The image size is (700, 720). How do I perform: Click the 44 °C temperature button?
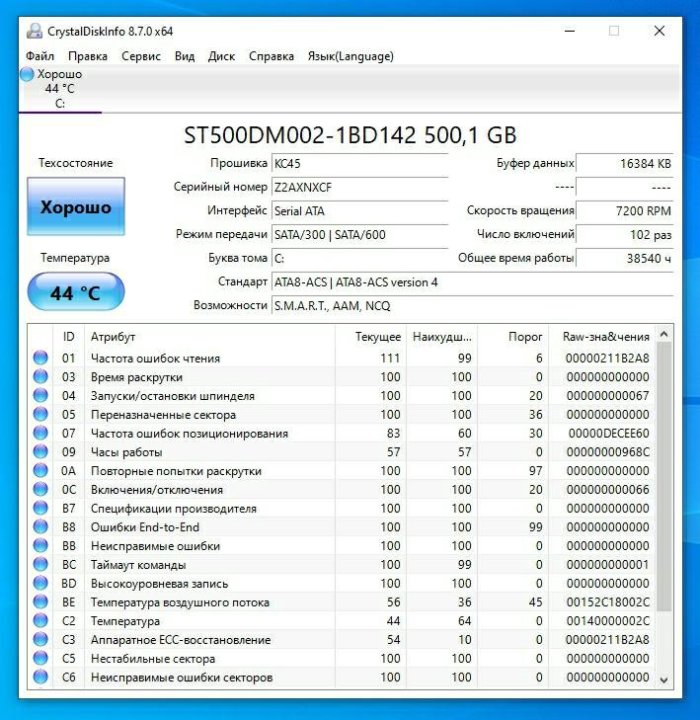76,293
